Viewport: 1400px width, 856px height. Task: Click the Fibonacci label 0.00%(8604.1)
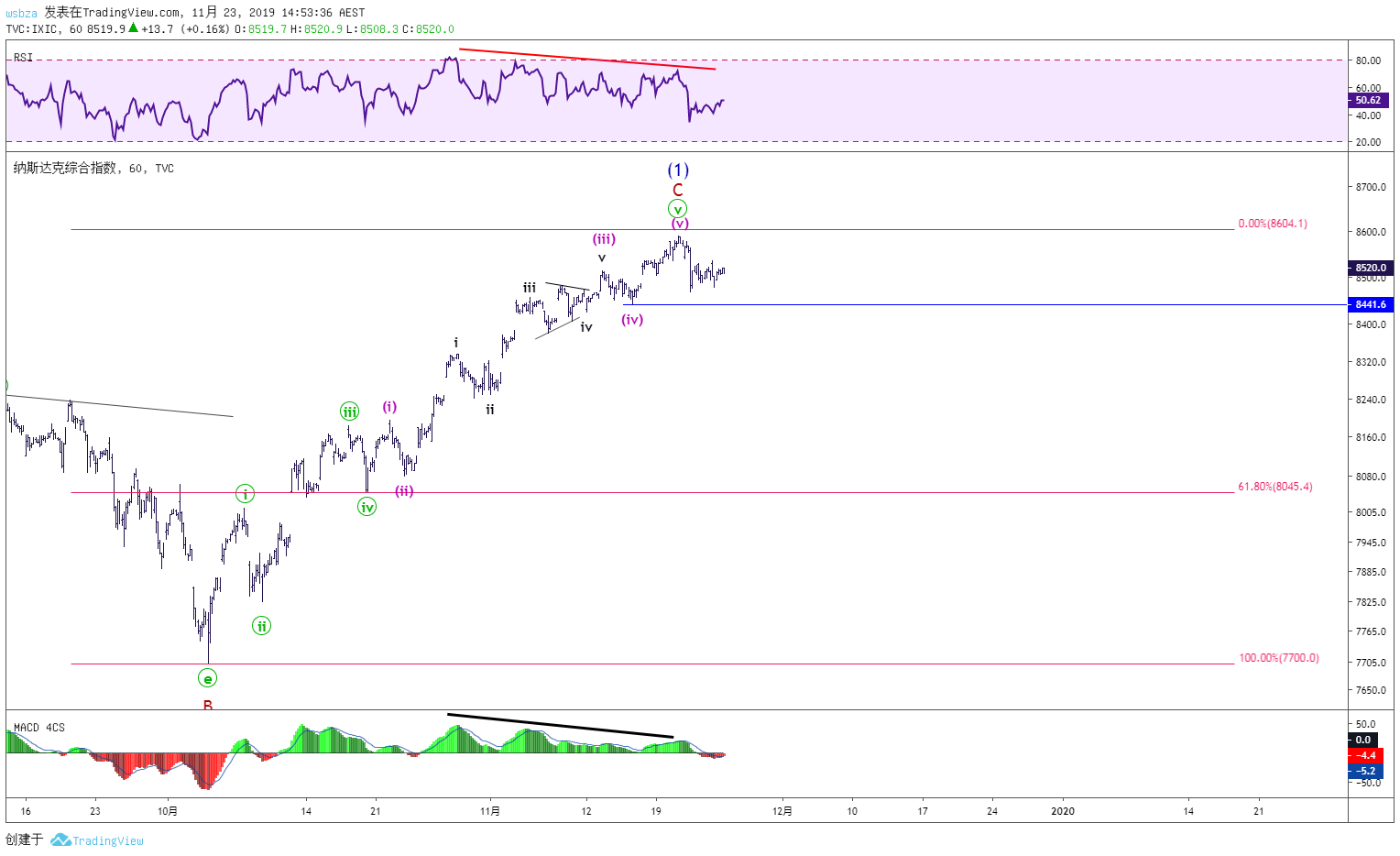[1273, 224]
